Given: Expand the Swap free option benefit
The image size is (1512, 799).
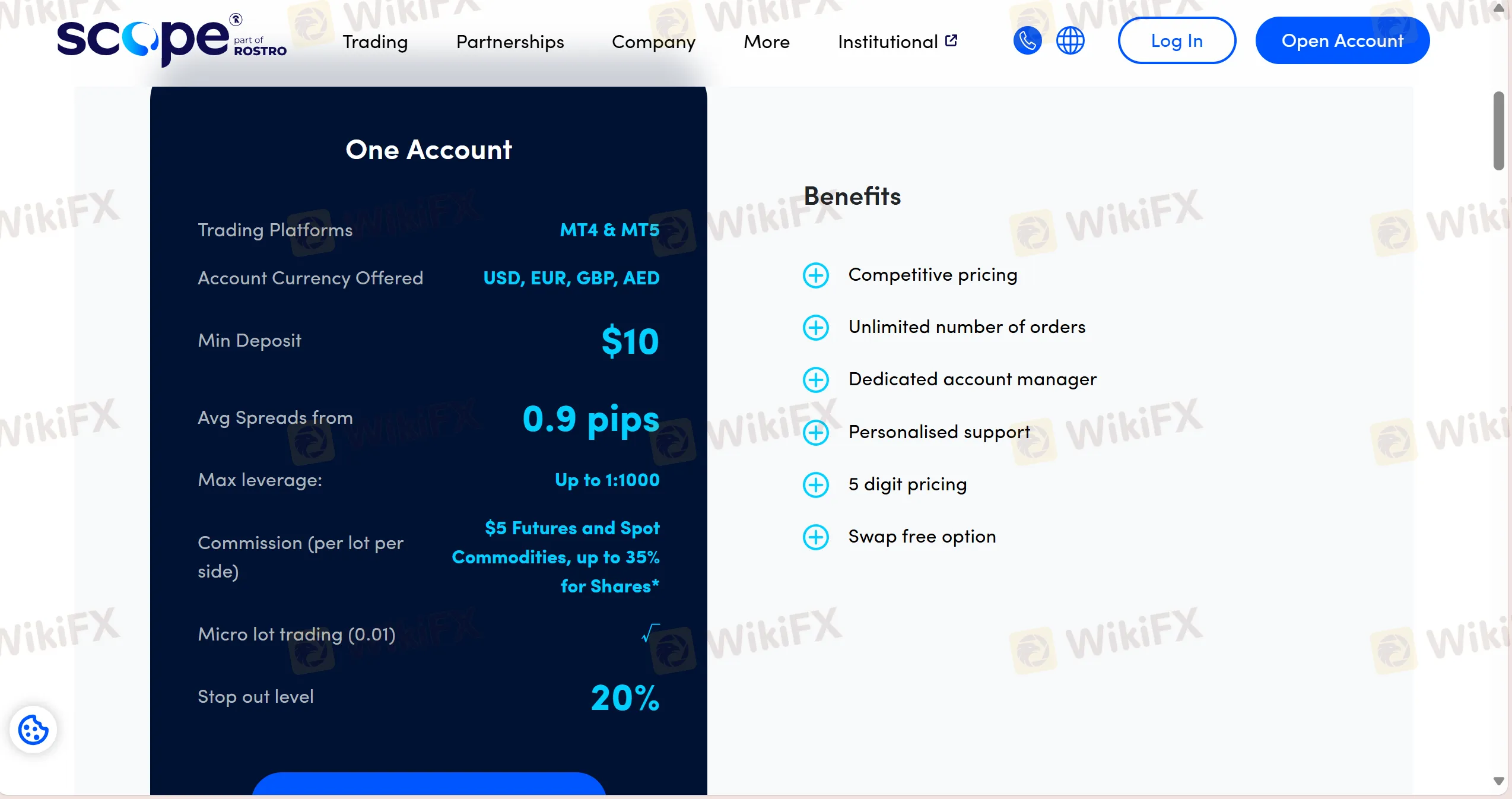Looking at the screenshot, I should tap(815, 537).
